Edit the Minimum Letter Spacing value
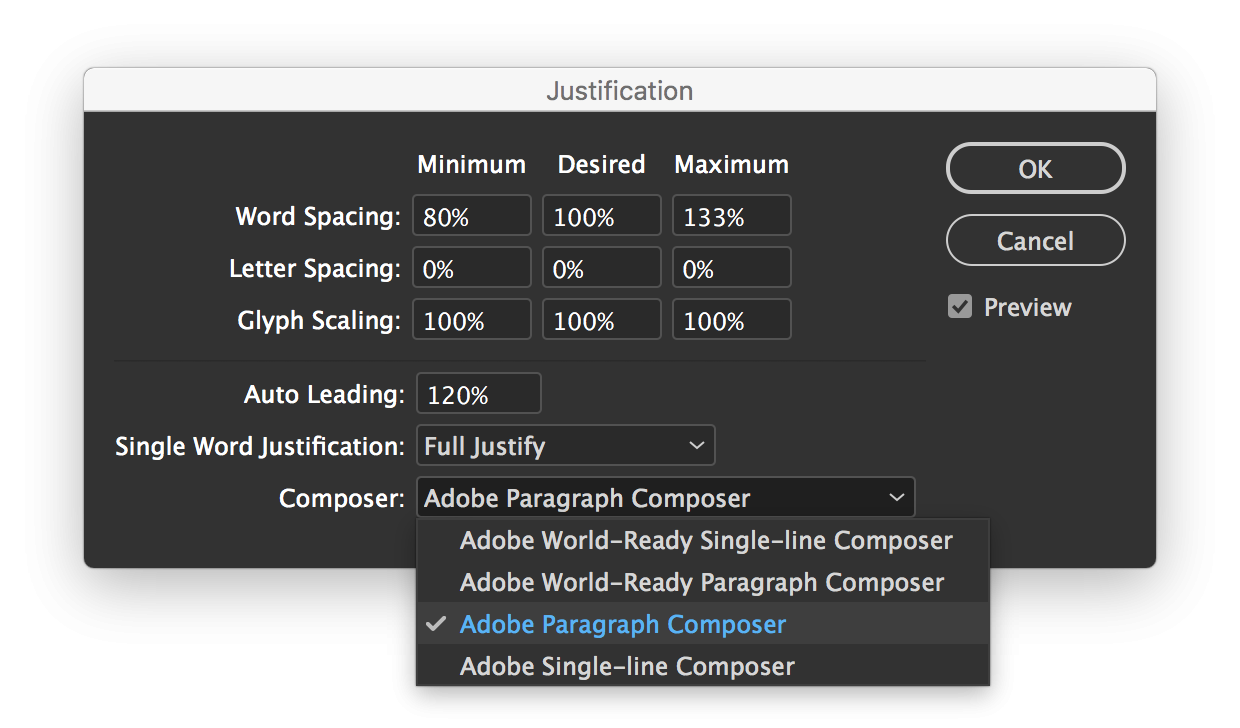The width and height of the screenshot is (1240, 728). click(x=471, y=267)
